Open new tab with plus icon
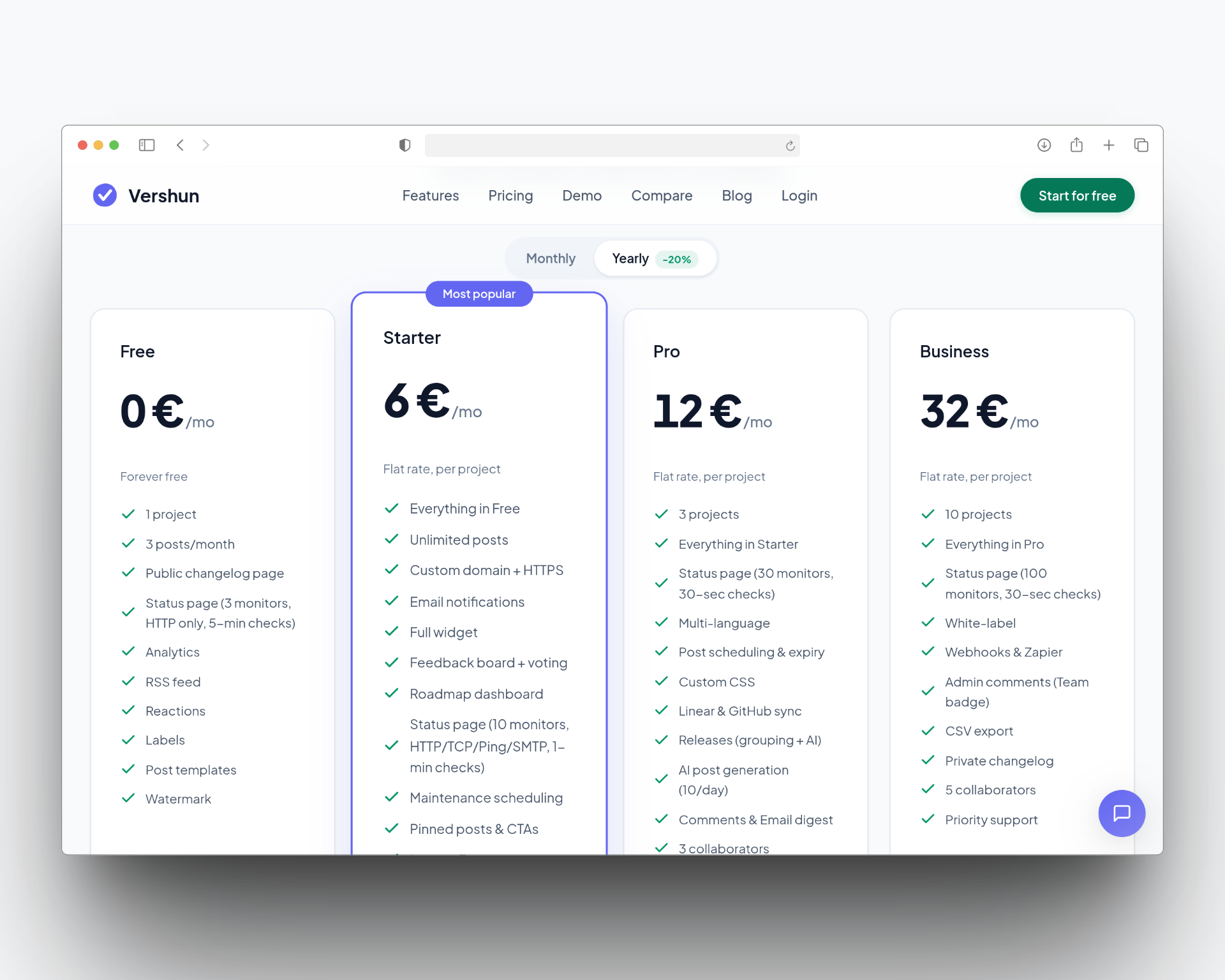Viewport: 1225px width, 980px height. (1109, 145)
